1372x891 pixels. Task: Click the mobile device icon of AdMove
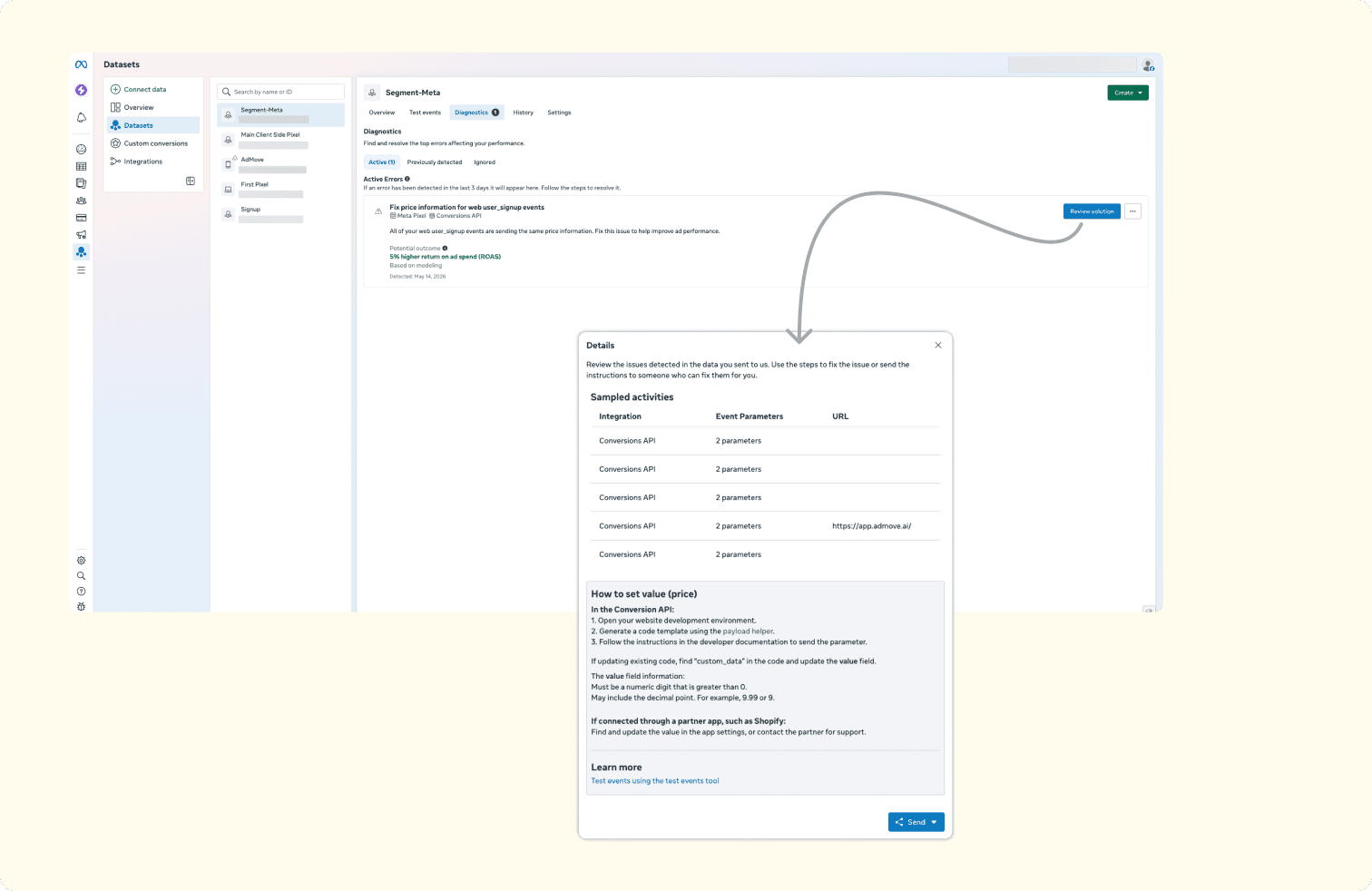(x=228, y=164)
